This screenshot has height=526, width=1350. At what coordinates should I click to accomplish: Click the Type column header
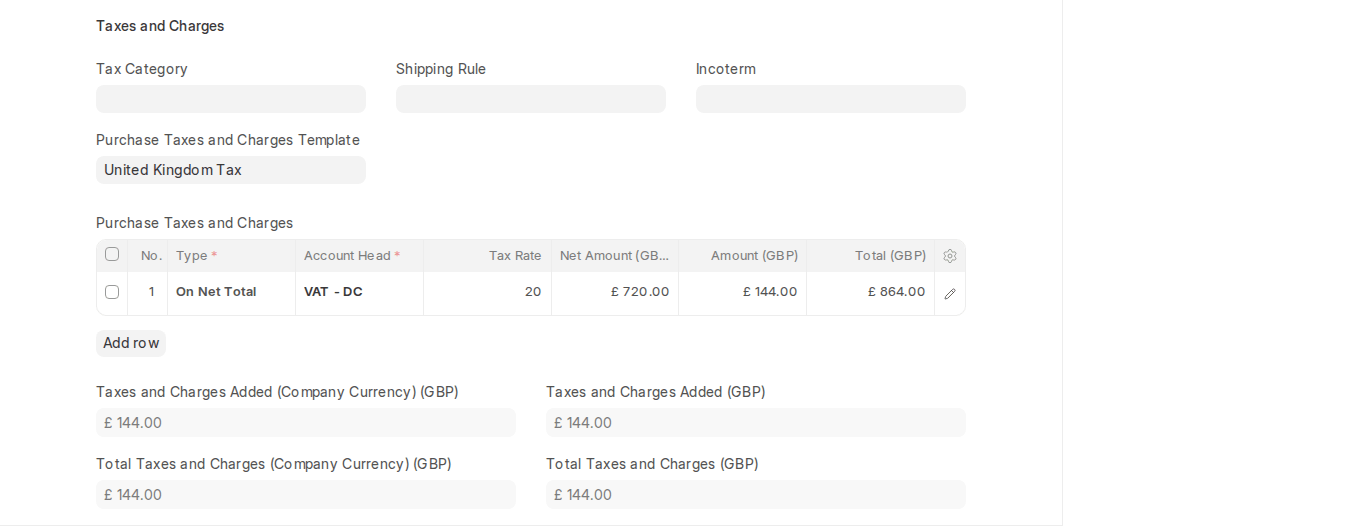(x=232, y=256)
